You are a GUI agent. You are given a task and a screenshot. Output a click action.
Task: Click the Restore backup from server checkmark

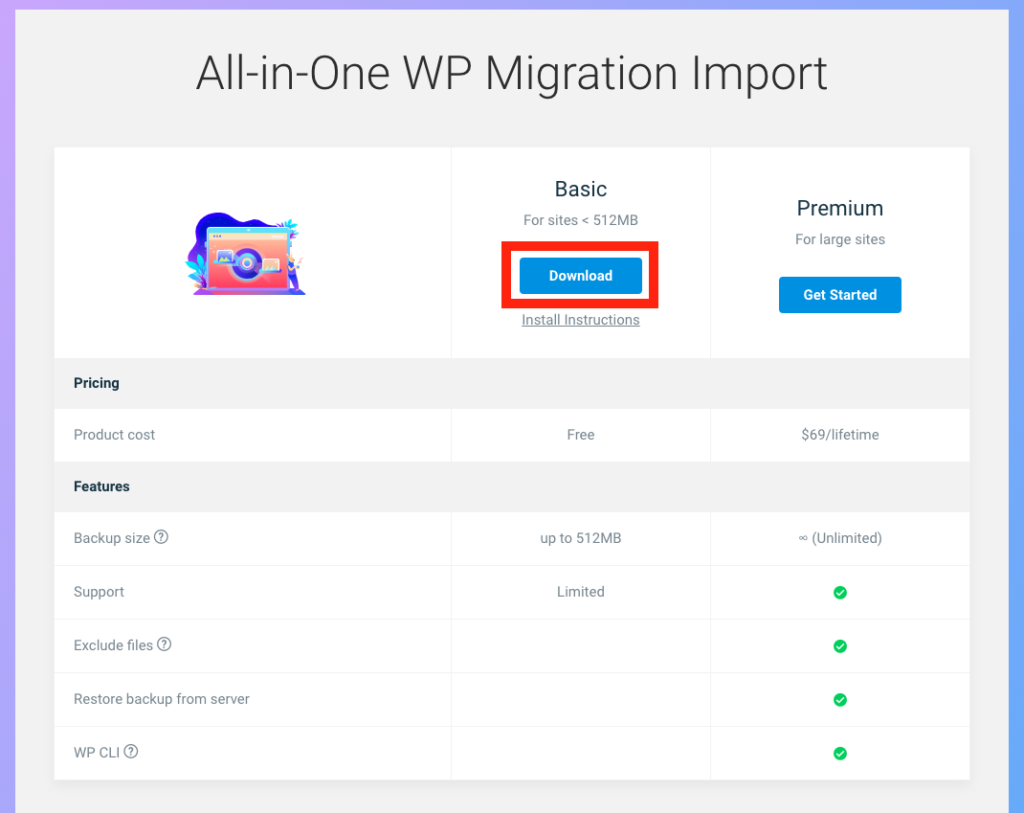pos(840,699)
